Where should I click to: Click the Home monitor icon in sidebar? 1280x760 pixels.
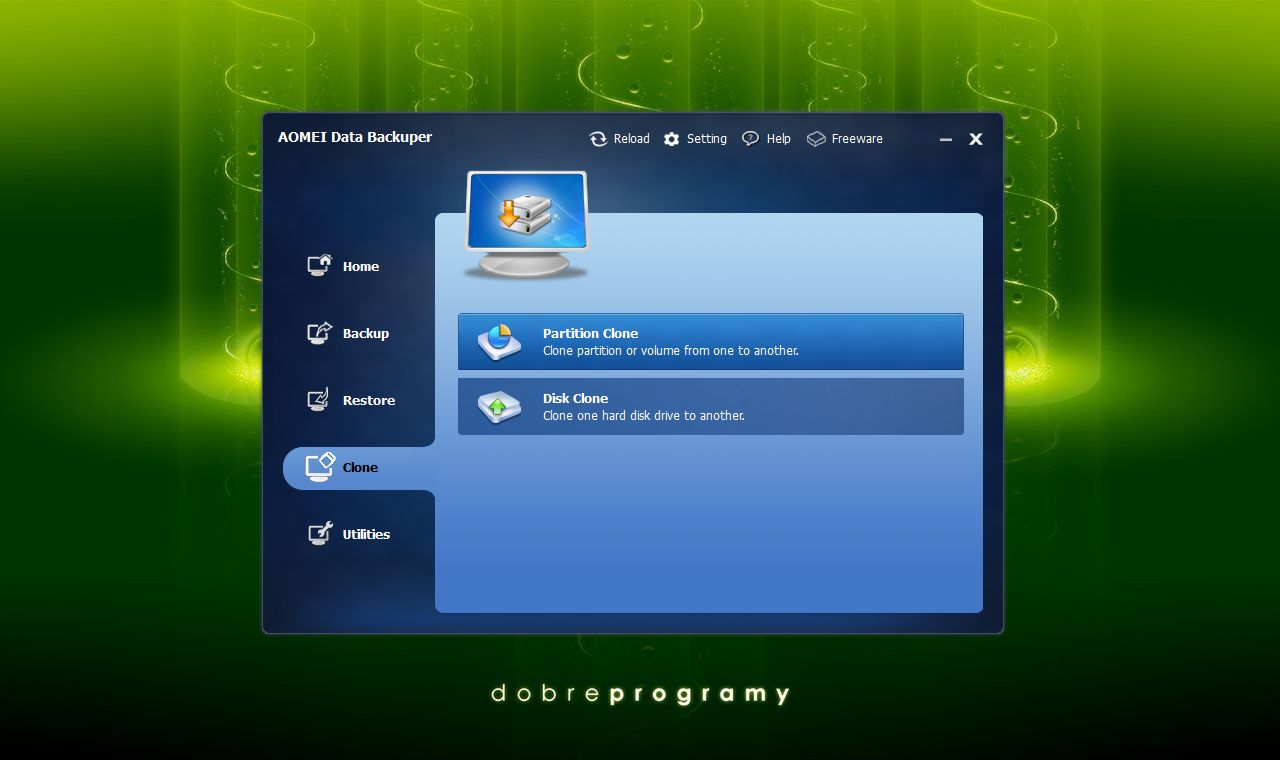tap(319, 265)
